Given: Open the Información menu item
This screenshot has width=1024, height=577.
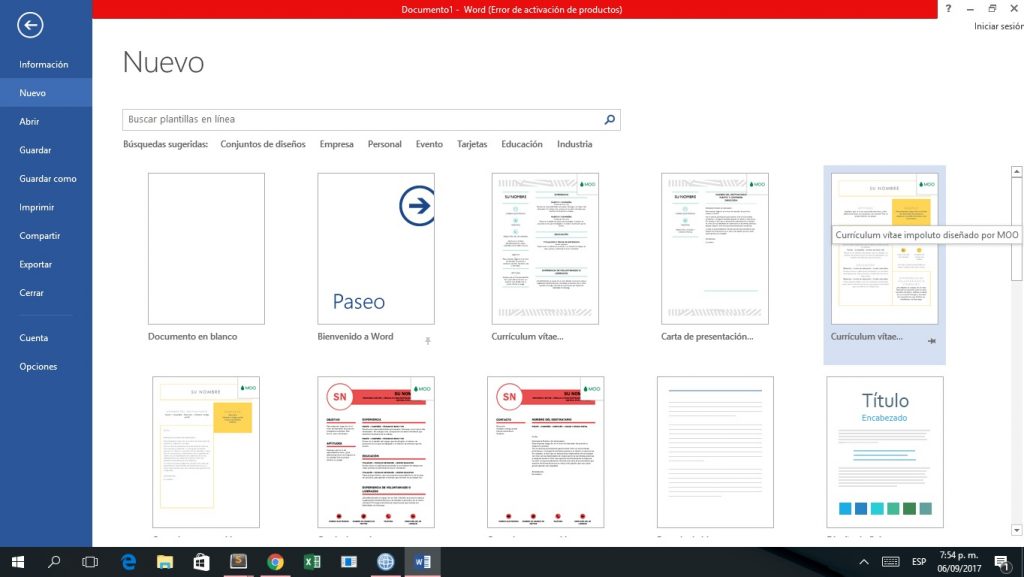Looking at the screenshot, I should pyautogui.click(x=44, y=64).
